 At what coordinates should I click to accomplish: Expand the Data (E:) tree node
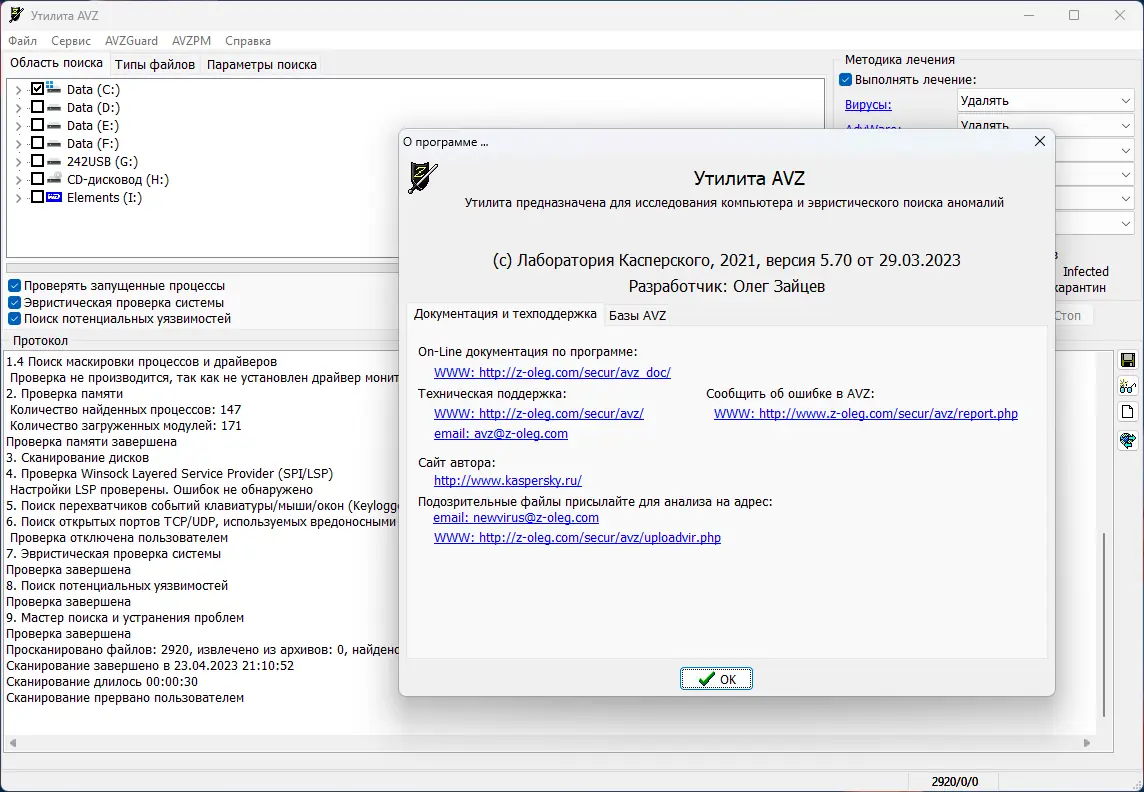click(18, 126)
